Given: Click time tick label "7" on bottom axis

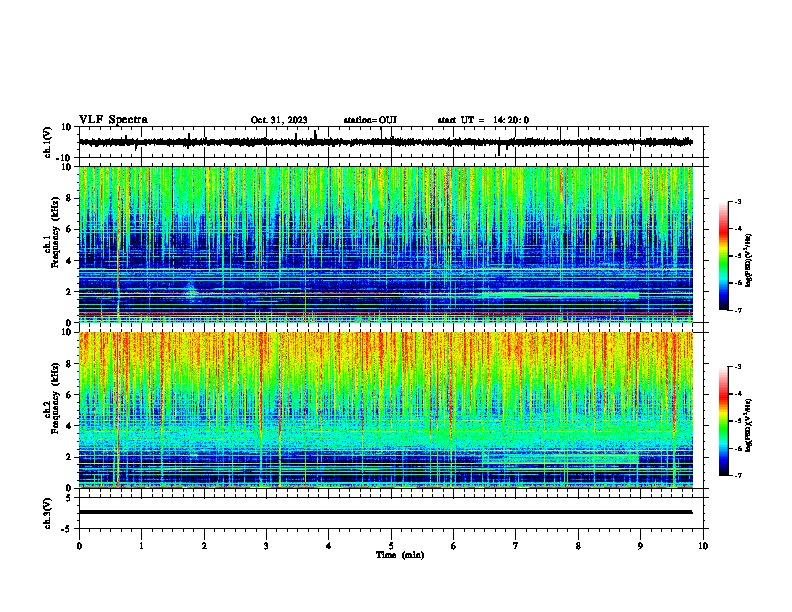Looking at the screenshot, I should (x=516, y=546).
